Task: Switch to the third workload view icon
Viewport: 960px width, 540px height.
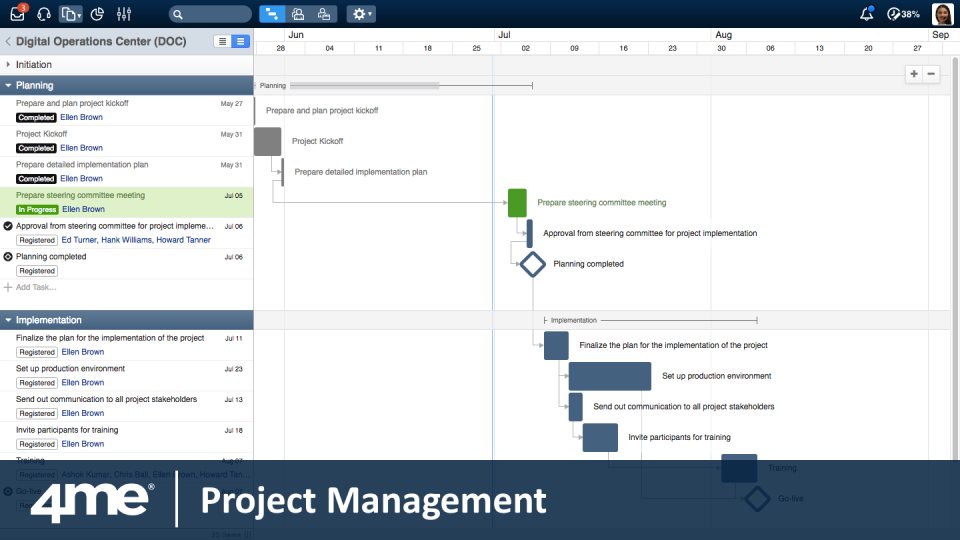Action: pyautogui.click(x=324, y=14)
